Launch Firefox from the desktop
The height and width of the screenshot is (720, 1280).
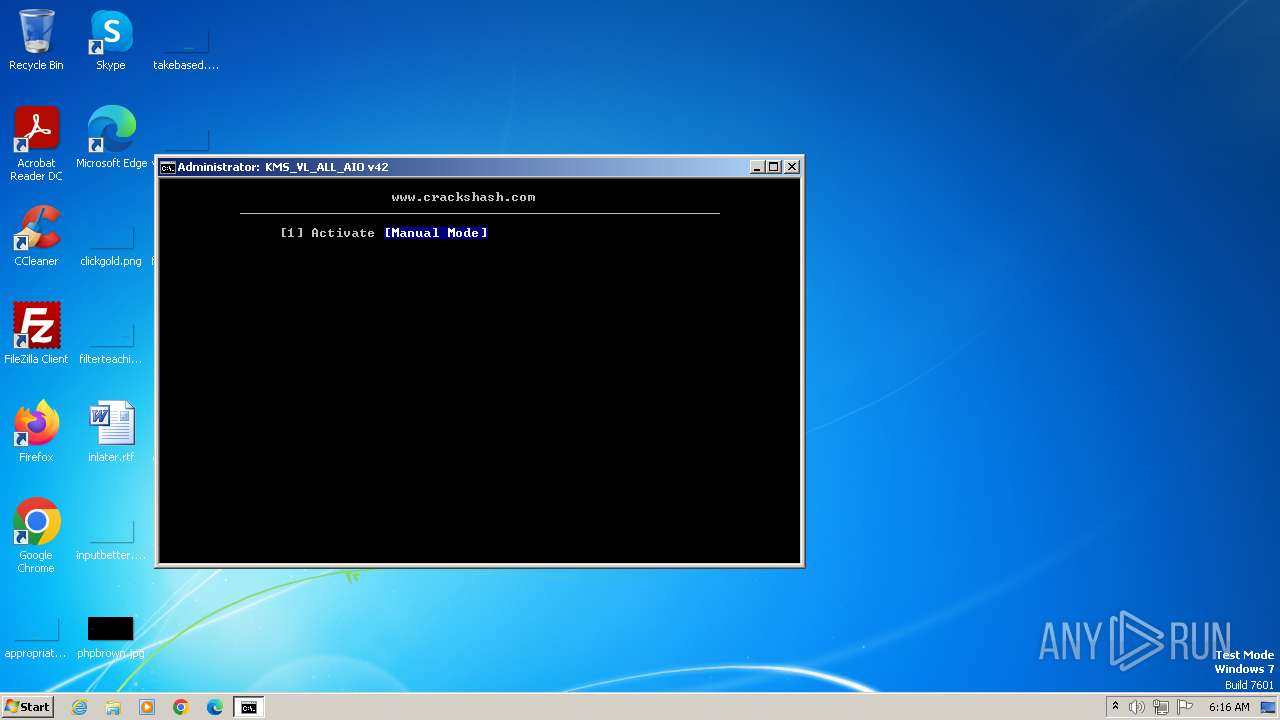click(x=36, y=432)
